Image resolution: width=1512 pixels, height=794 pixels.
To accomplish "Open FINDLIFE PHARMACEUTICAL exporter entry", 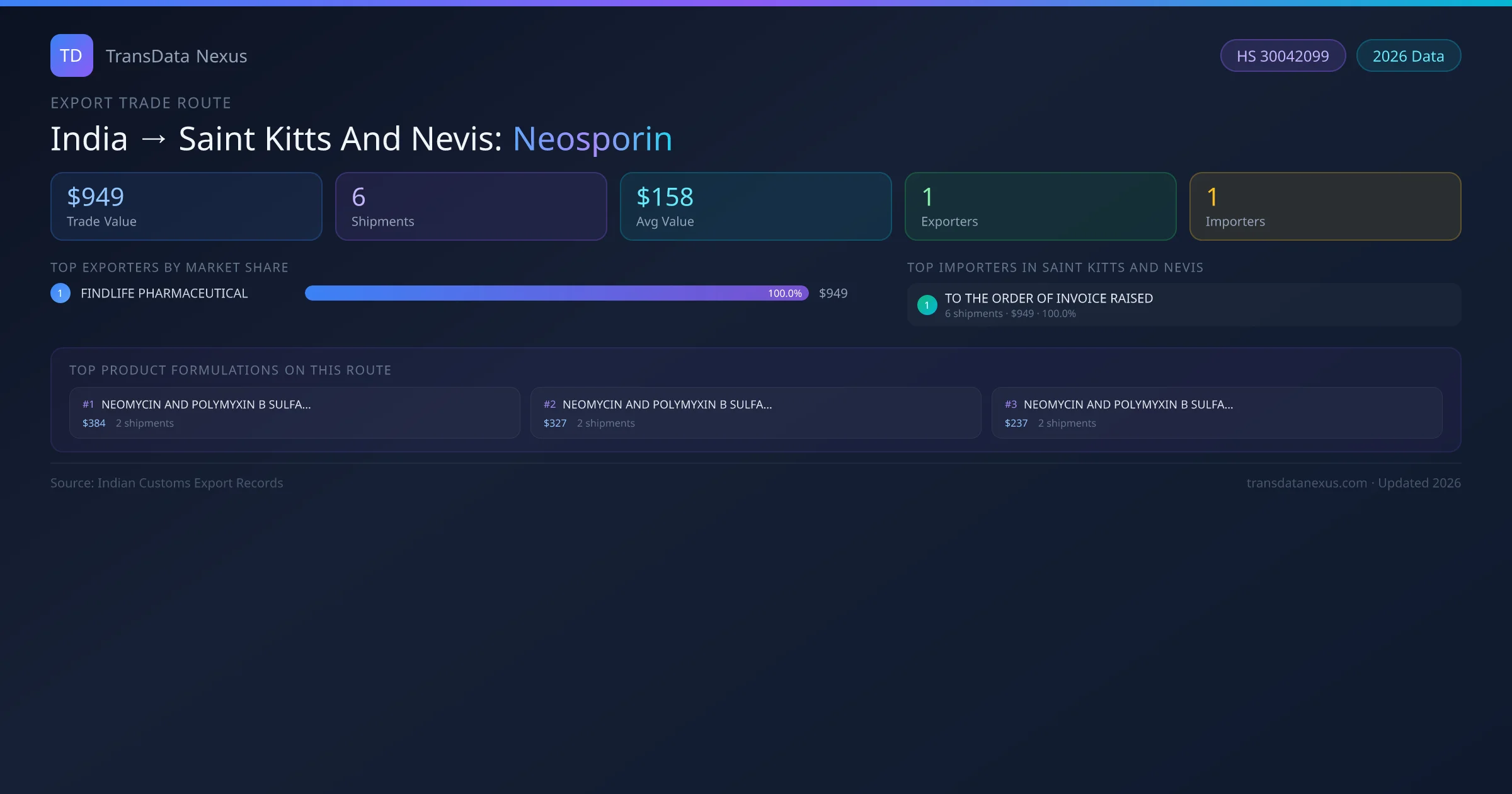I will (x=164, y=293).
